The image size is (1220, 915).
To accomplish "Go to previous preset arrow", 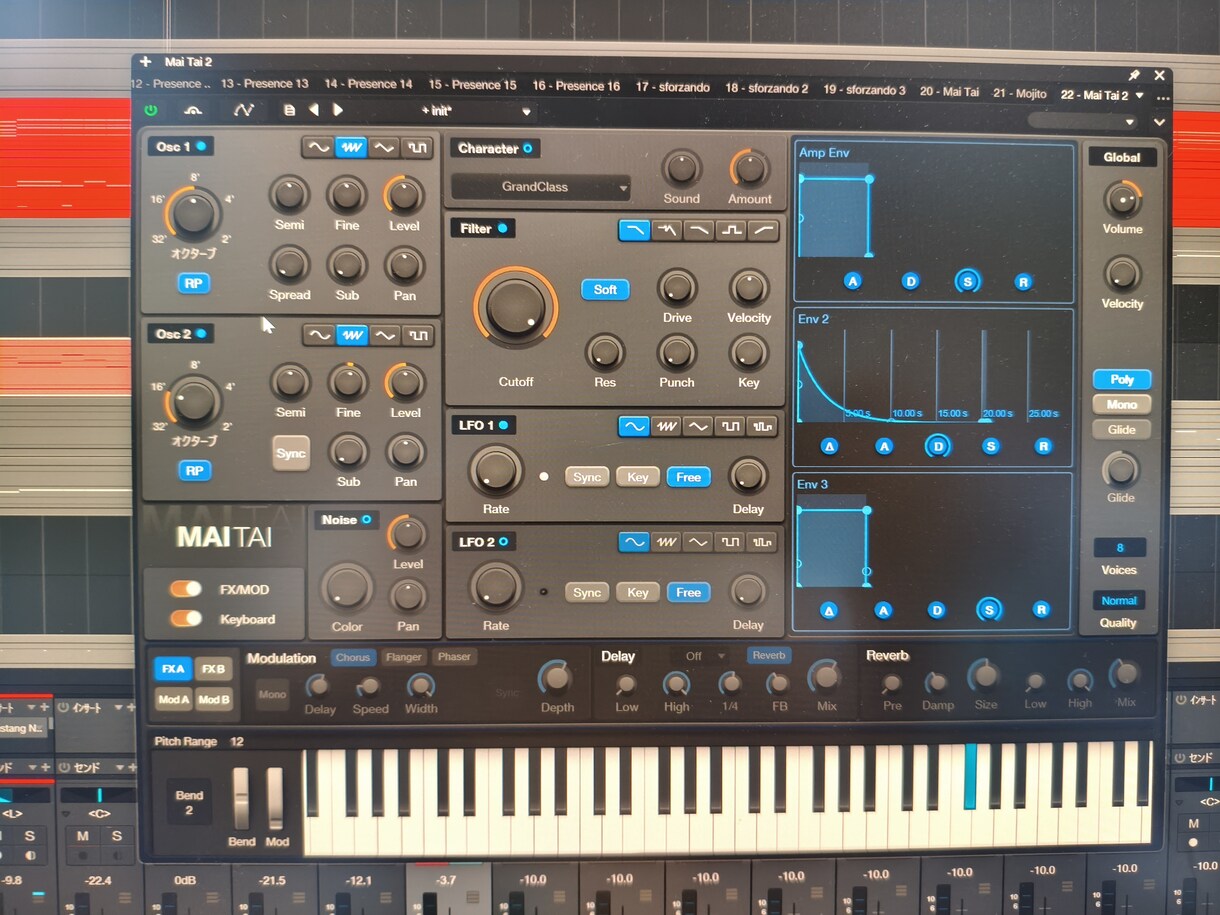I will 313,110.
